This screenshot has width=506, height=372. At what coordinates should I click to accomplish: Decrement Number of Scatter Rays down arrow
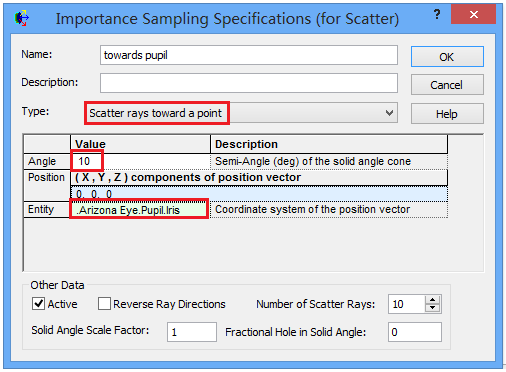pos(432,308)
